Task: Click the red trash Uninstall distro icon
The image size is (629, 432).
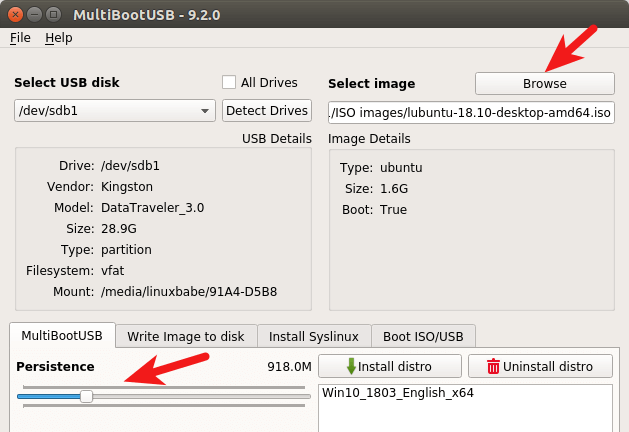Action: pyautogui.click(x=492, y=367)
